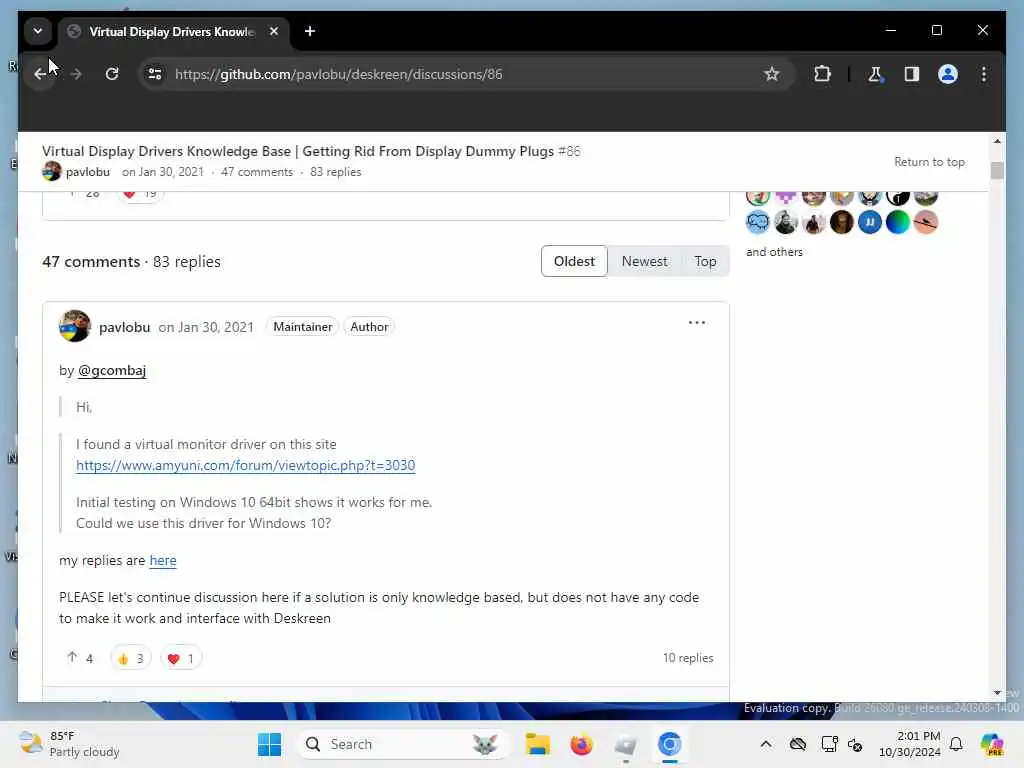Toggle the heart reaction with 19 at top

[140, 194]
